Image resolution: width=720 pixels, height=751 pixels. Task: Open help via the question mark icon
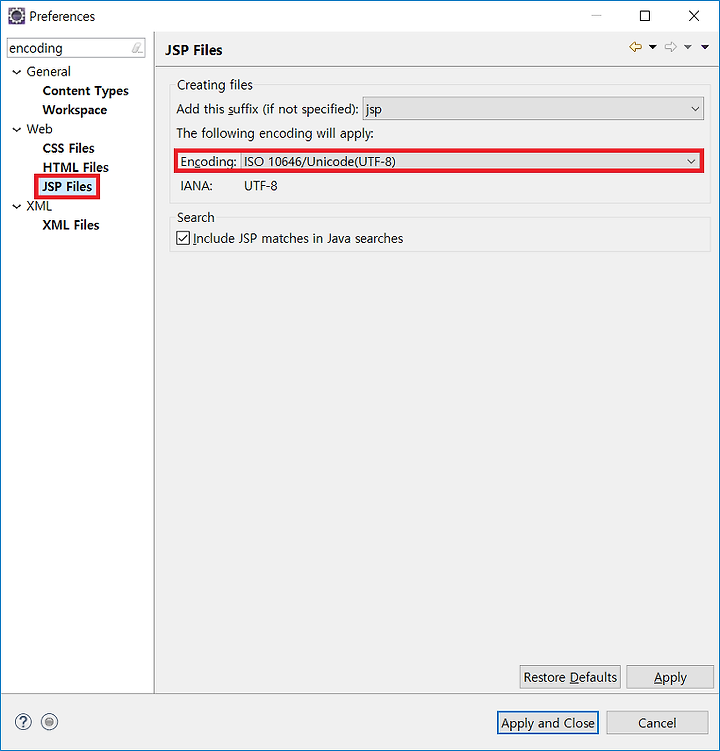(x=23, y=721)
